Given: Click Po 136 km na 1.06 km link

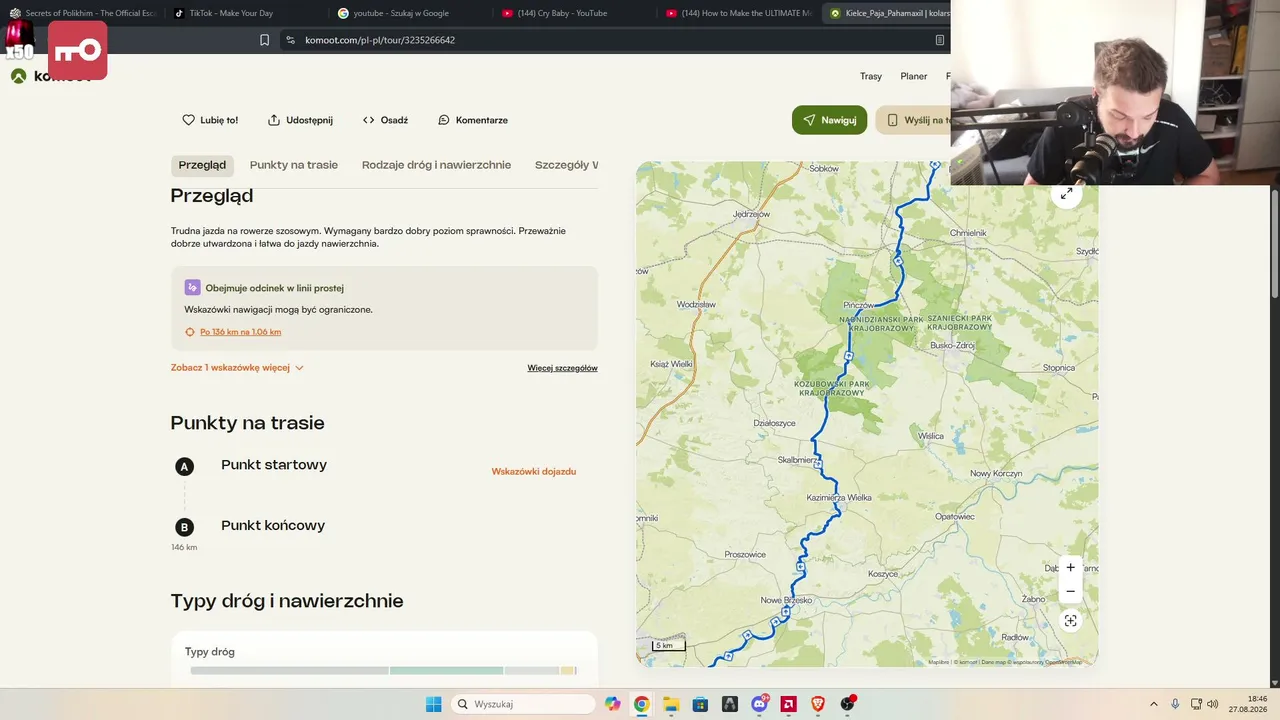Looking at the screenshot, I should (x=240, y=332).
